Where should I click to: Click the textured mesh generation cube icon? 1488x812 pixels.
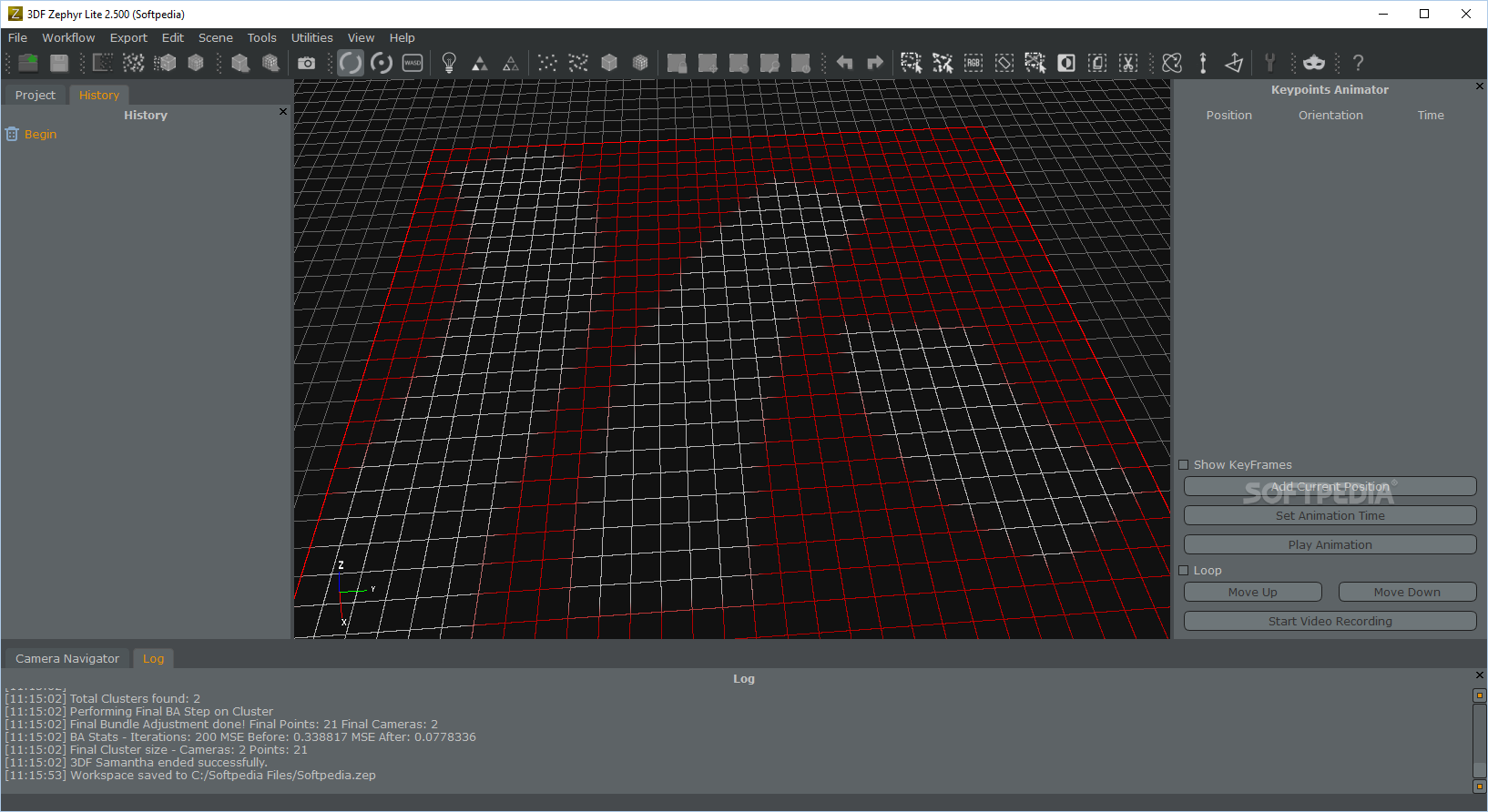pyautogui.click(x=196, y=63)
